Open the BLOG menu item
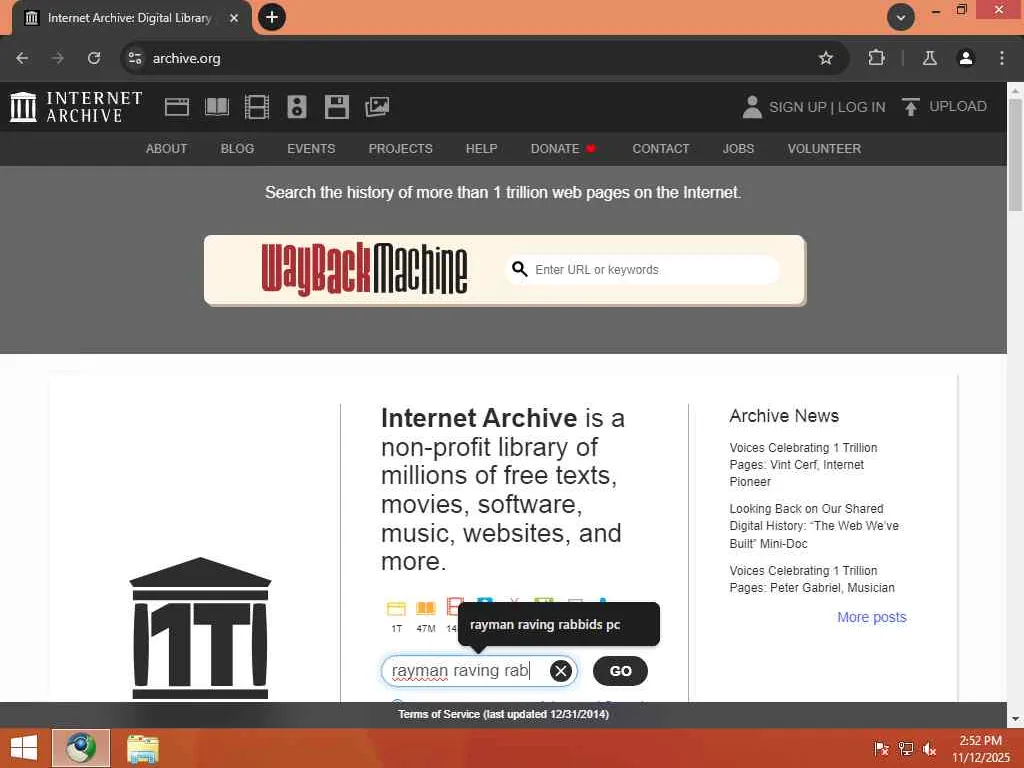The height and width of the screenshot is (768, 1024). [x=237, y=149]
